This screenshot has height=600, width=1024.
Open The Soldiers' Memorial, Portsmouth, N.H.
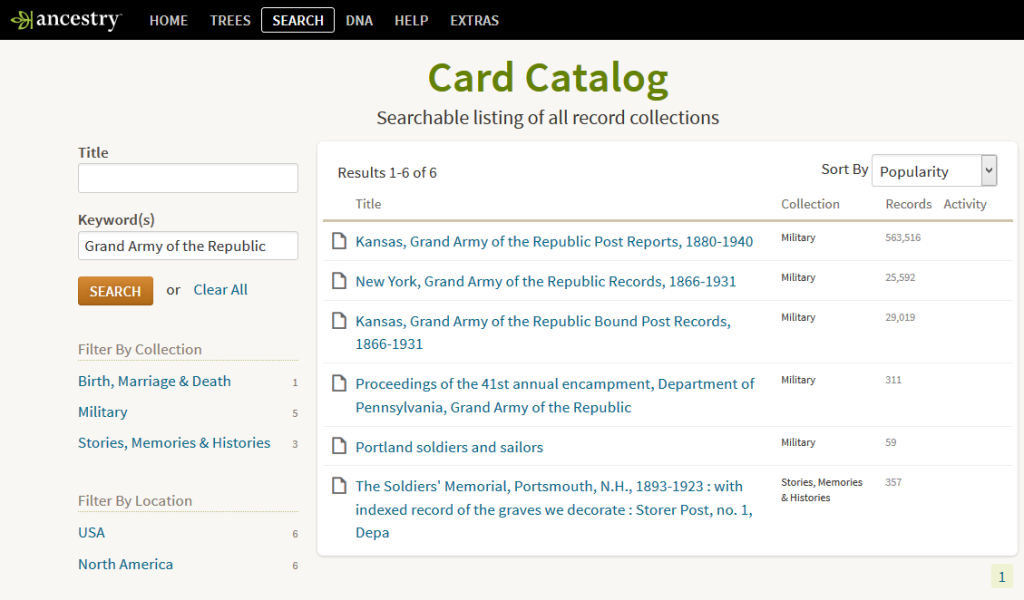(x=554, y=509)
